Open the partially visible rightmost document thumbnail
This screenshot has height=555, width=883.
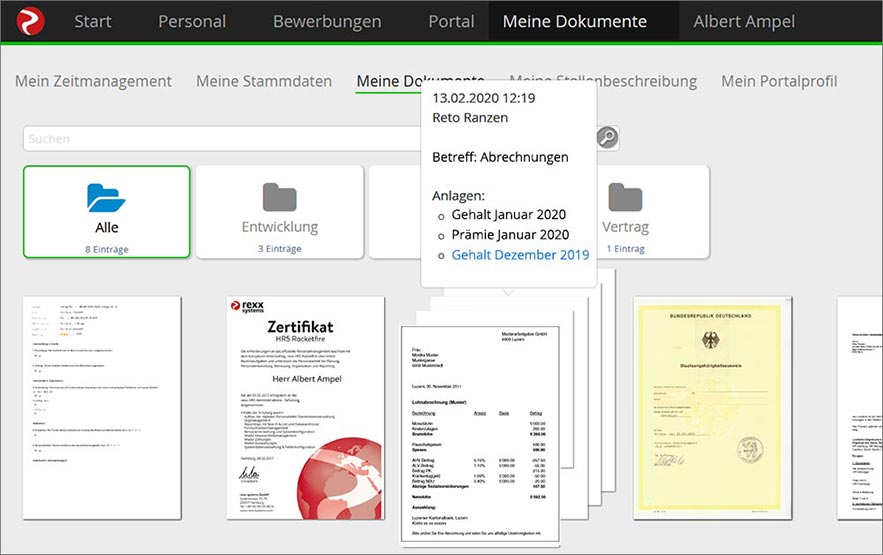click(x=859, y=408)
